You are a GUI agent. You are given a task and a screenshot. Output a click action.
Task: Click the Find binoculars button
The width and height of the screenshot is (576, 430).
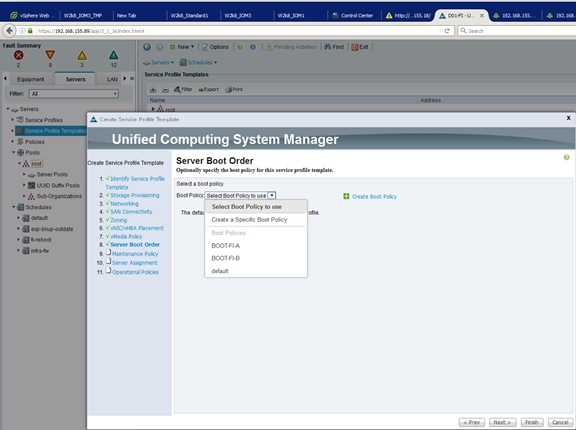[x=334, y=47]
